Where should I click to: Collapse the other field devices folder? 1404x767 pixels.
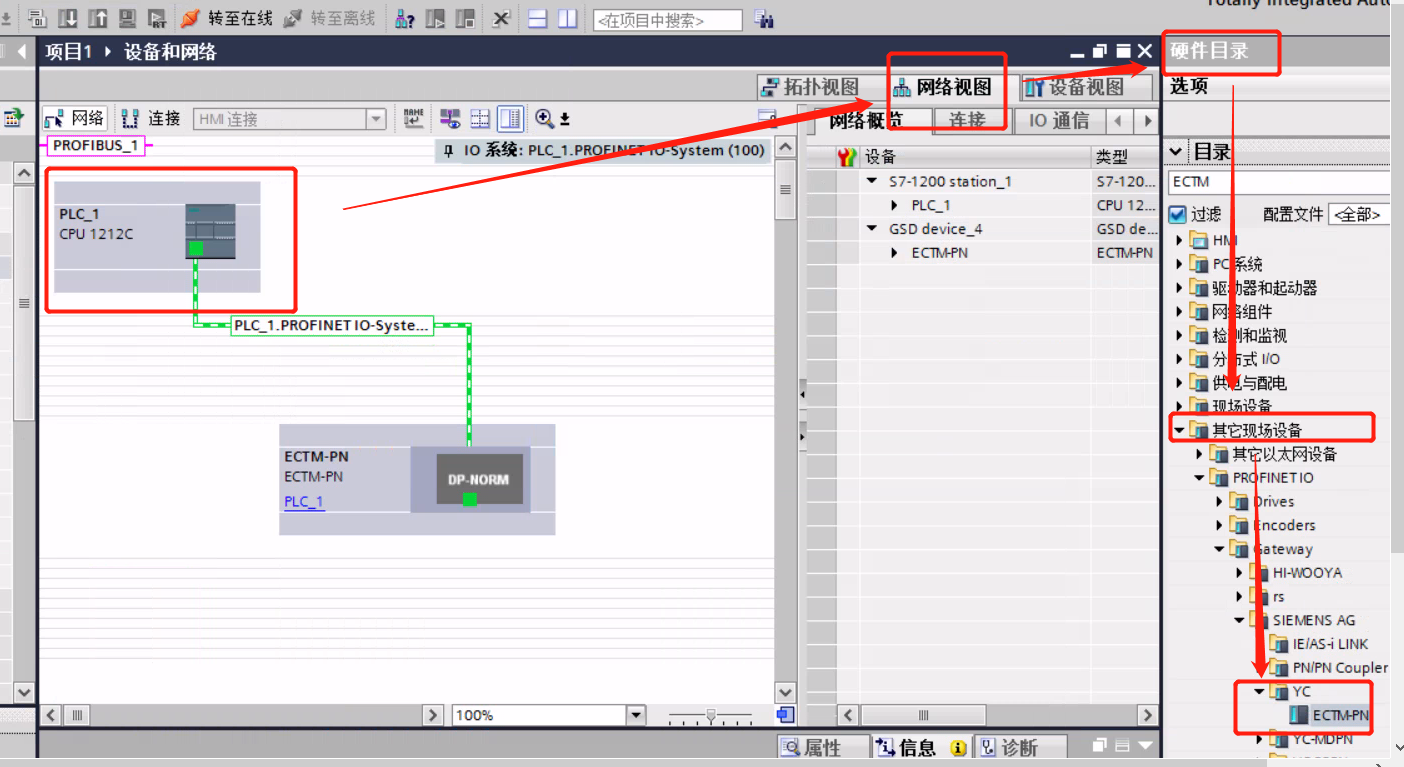click(1180, 430)
